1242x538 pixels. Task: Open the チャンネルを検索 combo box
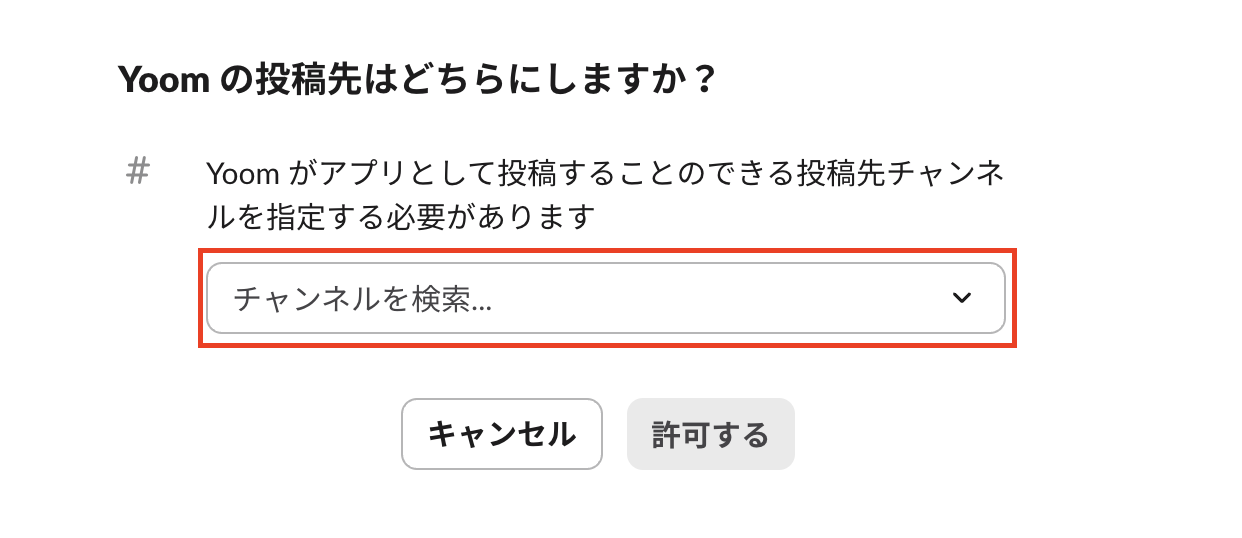click(x=605, y=298)
